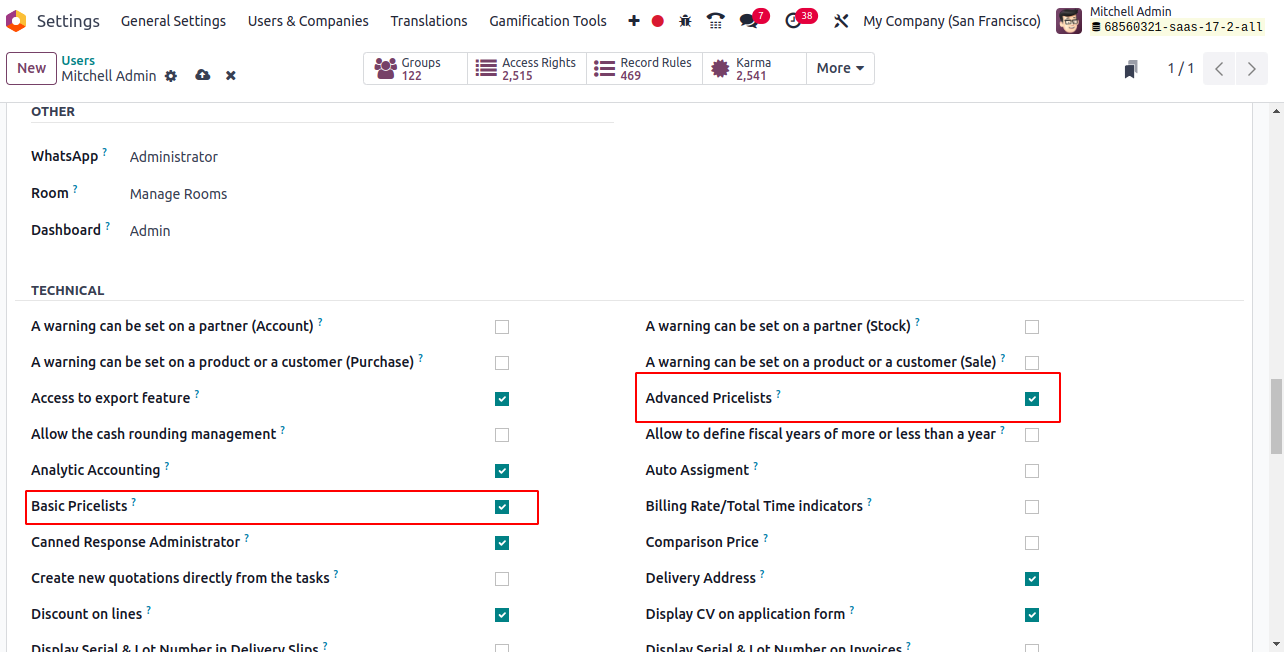Uncheck the Advanced Pricelists checkbox
Image resolution: width=1284 pixels, height=652 pixels.
pyautogui.click(x=1032, y=399)
